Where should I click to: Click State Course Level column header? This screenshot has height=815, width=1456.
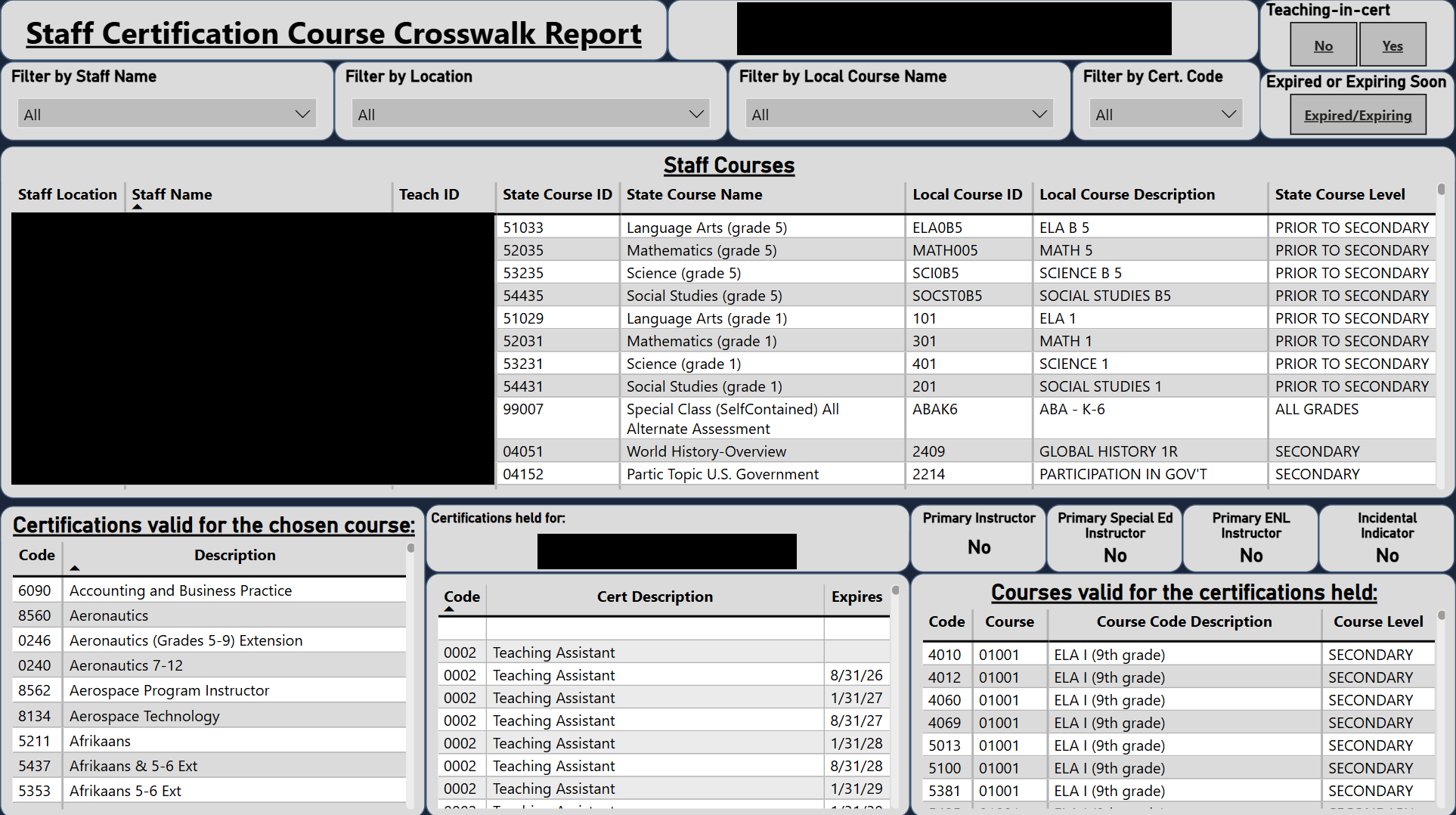[x=1340, y=194]
